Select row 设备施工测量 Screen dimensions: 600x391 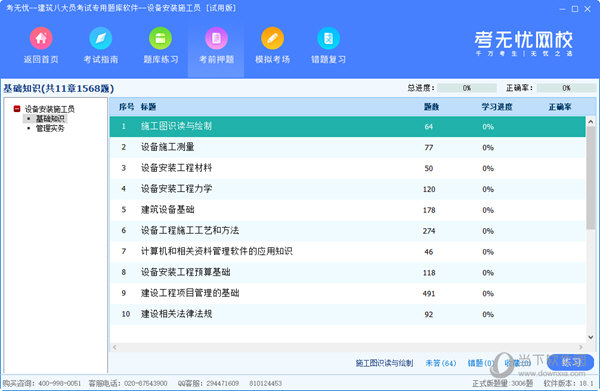coord(347,147)
